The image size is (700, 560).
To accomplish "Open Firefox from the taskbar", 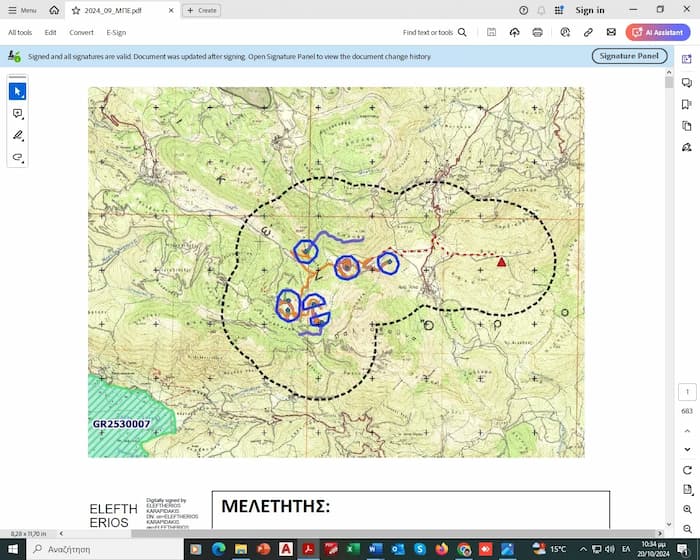I will (x=442, y=549).
